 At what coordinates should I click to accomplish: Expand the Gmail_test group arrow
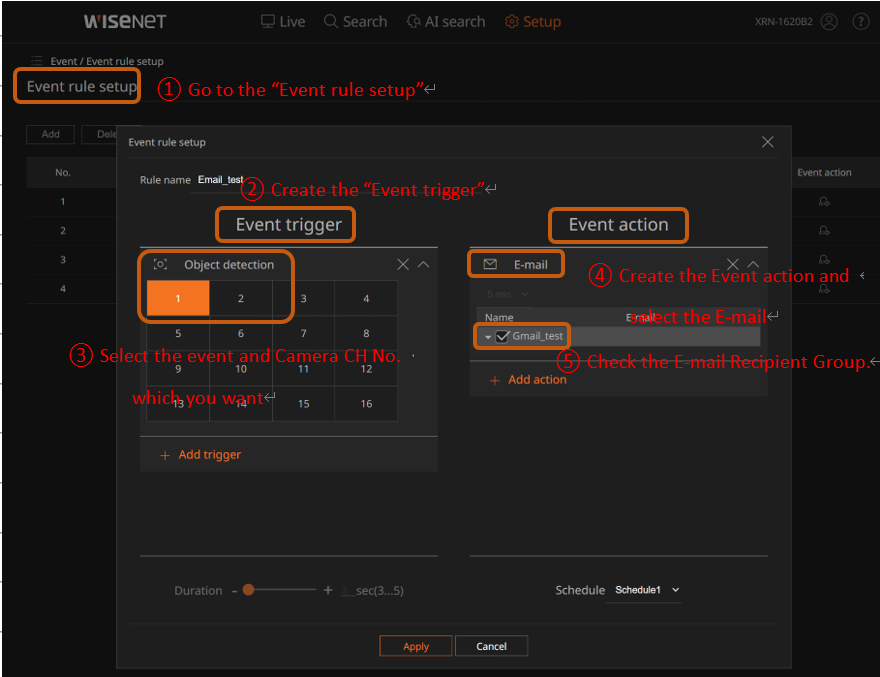coord(488,337)
